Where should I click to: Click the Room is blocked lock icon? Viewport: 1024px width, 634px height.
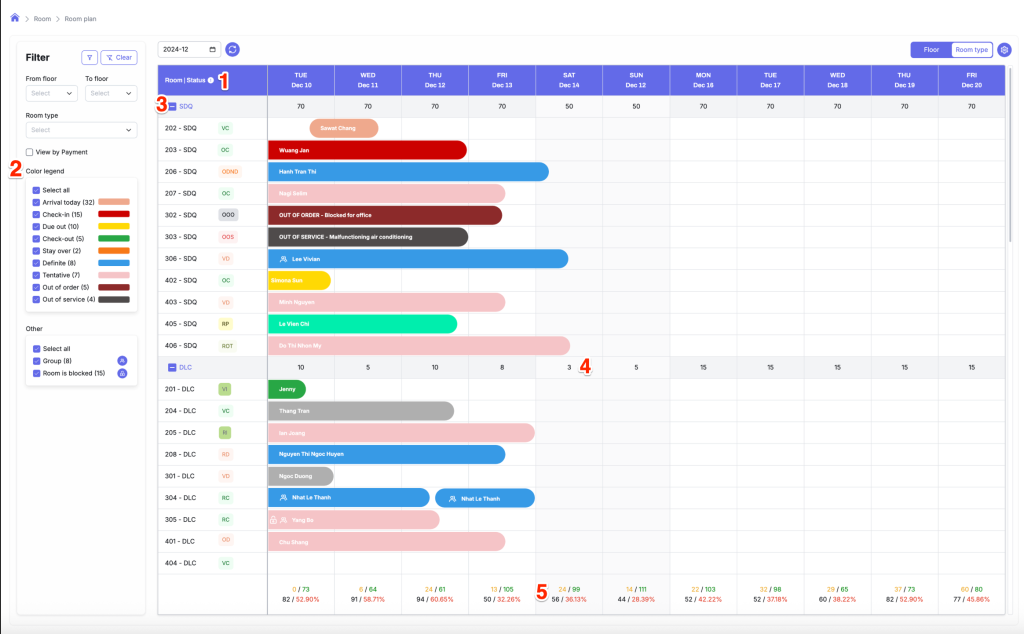[x=122, y=373]
